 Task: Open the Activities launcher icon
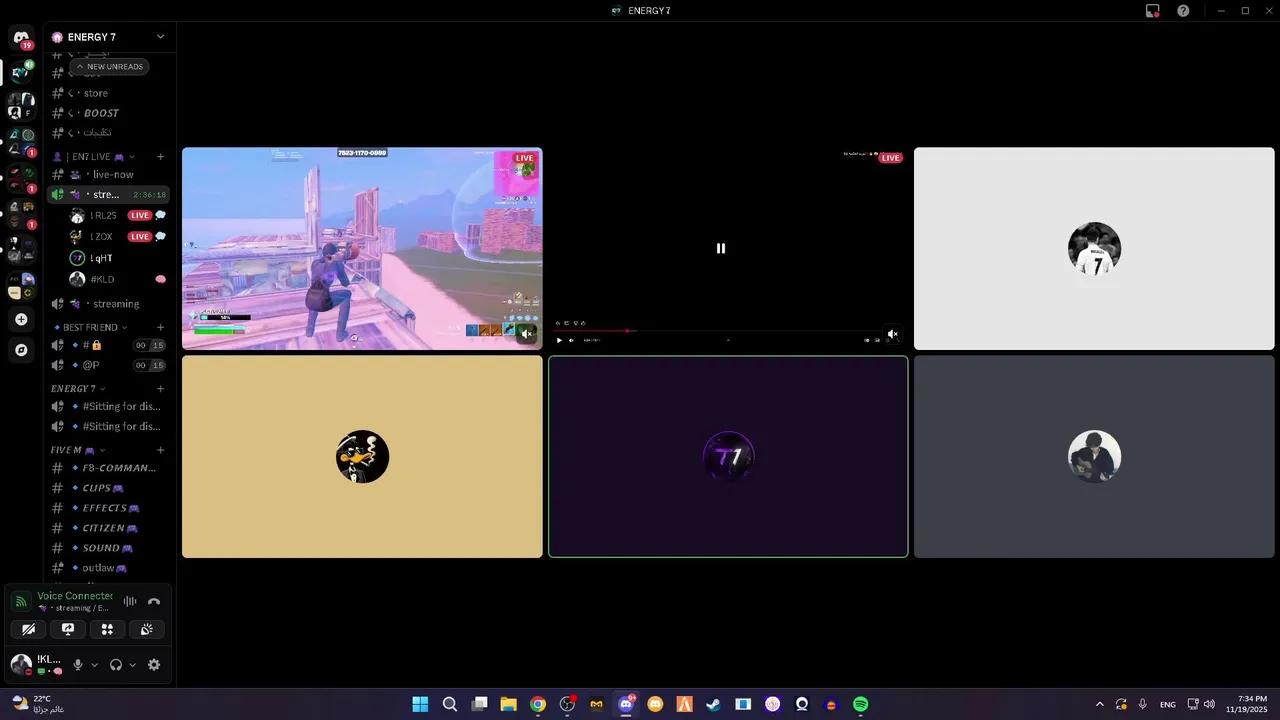107,629
